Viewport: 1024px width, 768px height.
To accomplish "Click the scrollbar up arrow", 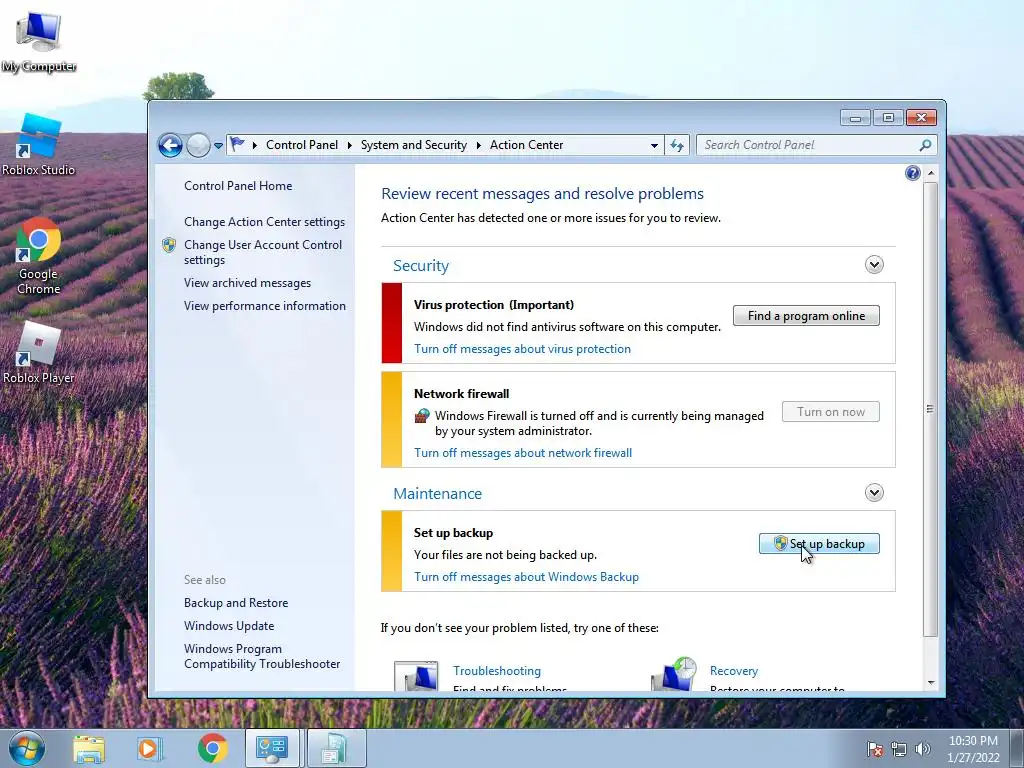I will [x=931, y=173].
